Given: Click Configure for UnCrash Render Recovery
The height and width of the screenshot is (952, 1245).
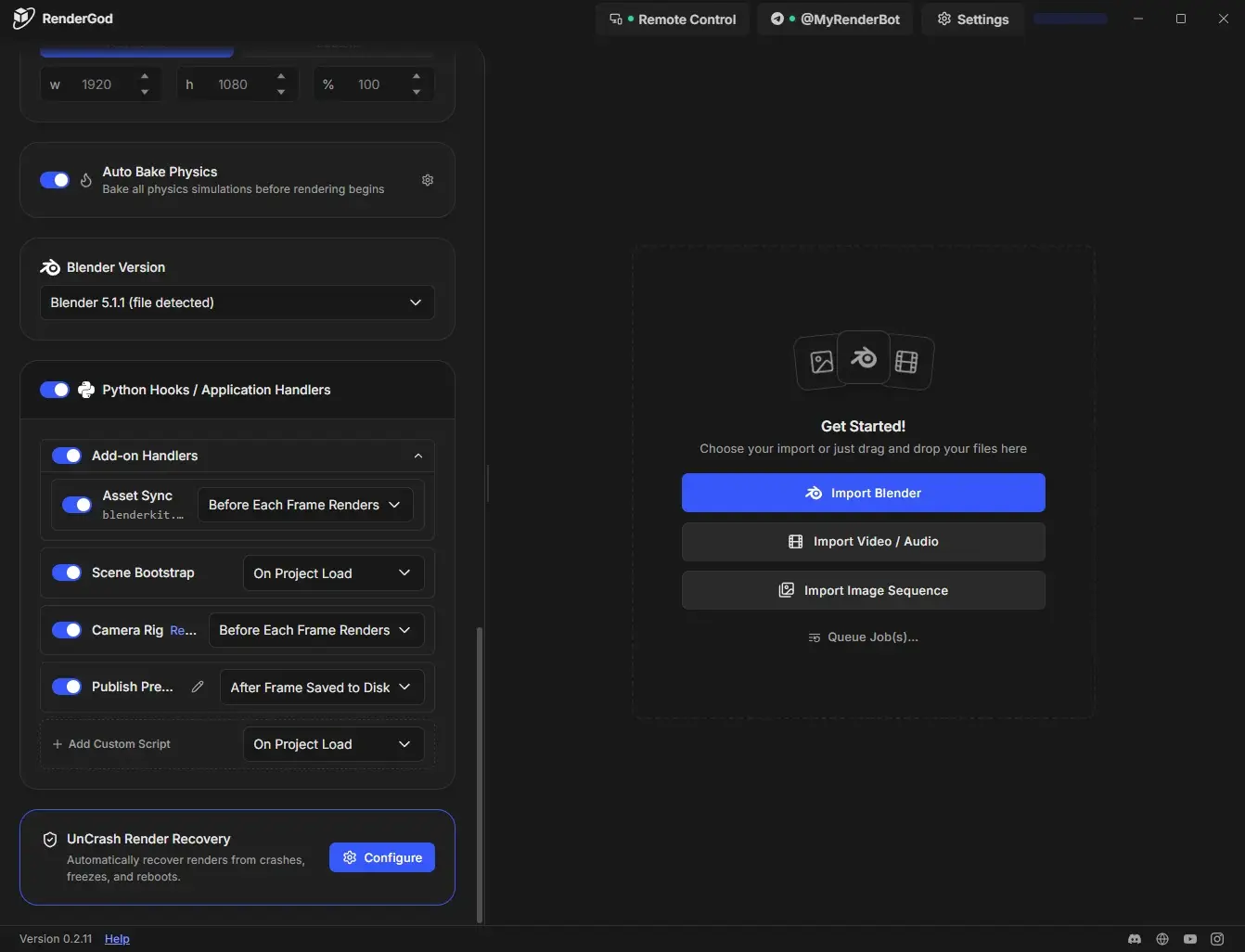Looking at the screenshot, I should 382,857.
